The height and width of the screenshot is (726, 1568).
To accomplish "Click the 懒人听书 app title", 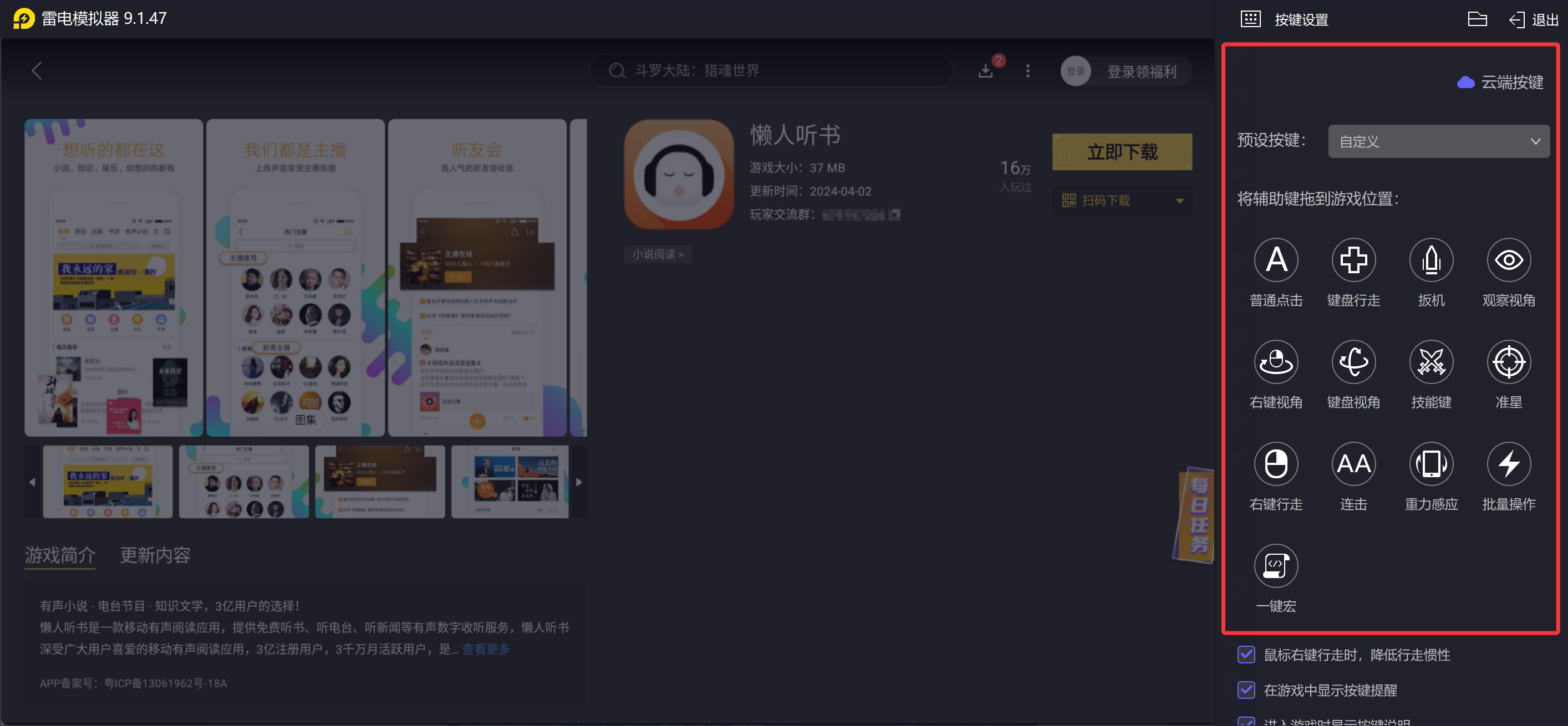I will click(795, 135).
